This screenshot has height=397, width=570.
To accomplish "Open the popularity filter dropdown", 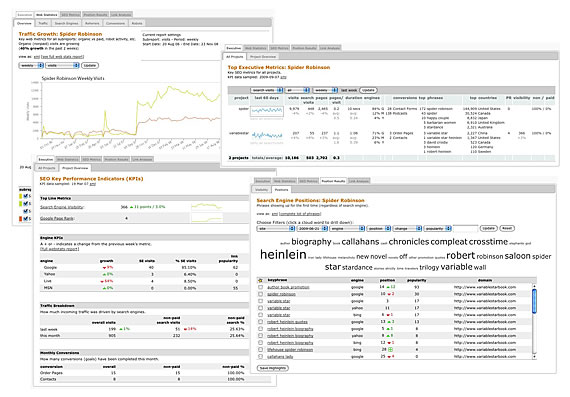I will pos(438,228).
